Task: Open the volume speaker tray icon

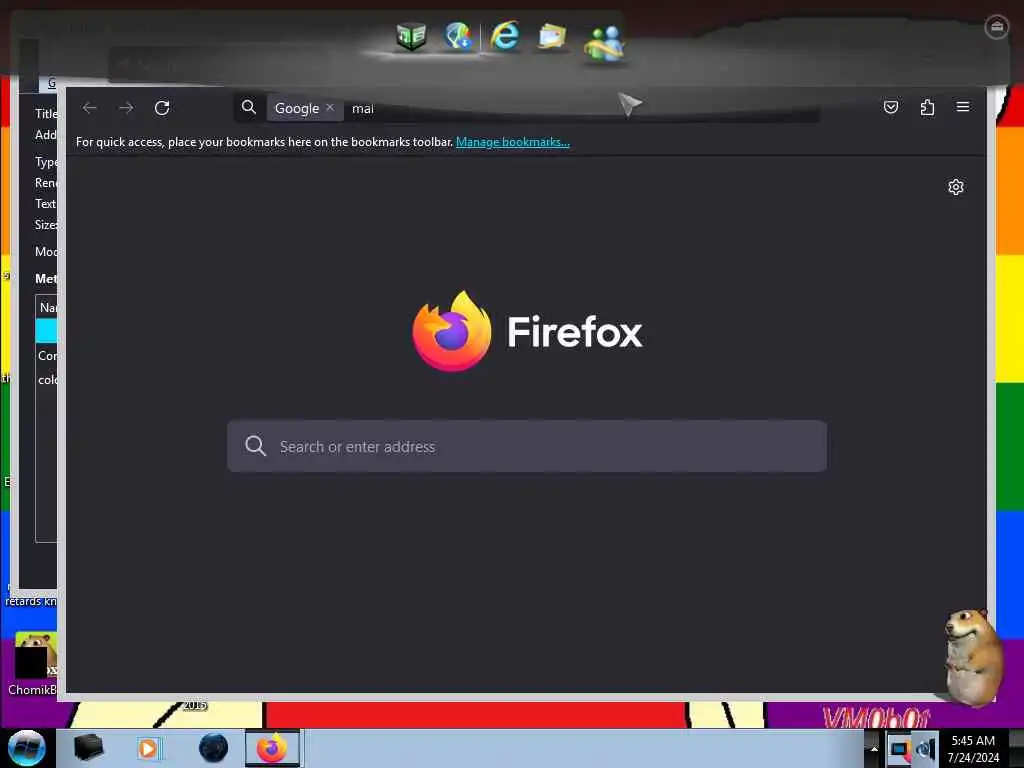Action: (x=925, y=749)
